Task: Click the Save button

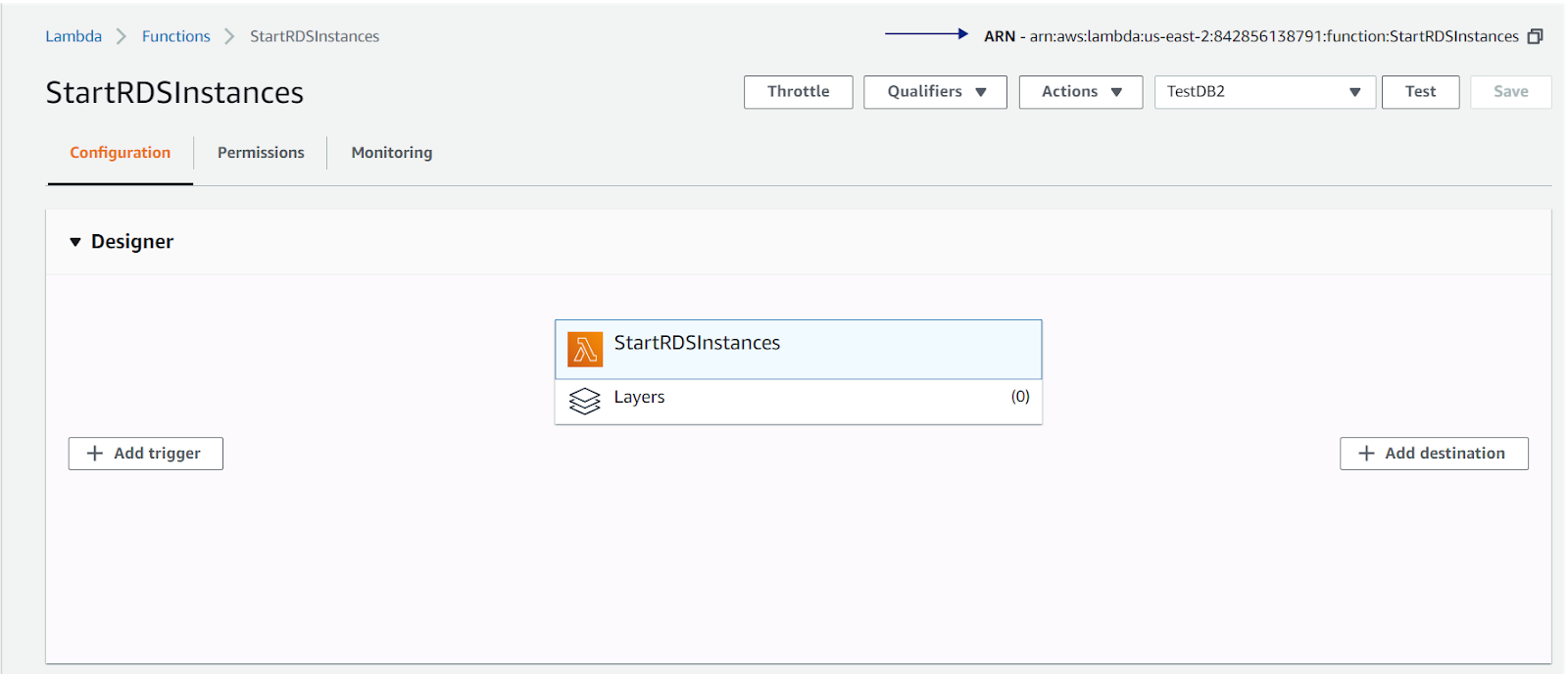Action: click(x=1510, y=92)
